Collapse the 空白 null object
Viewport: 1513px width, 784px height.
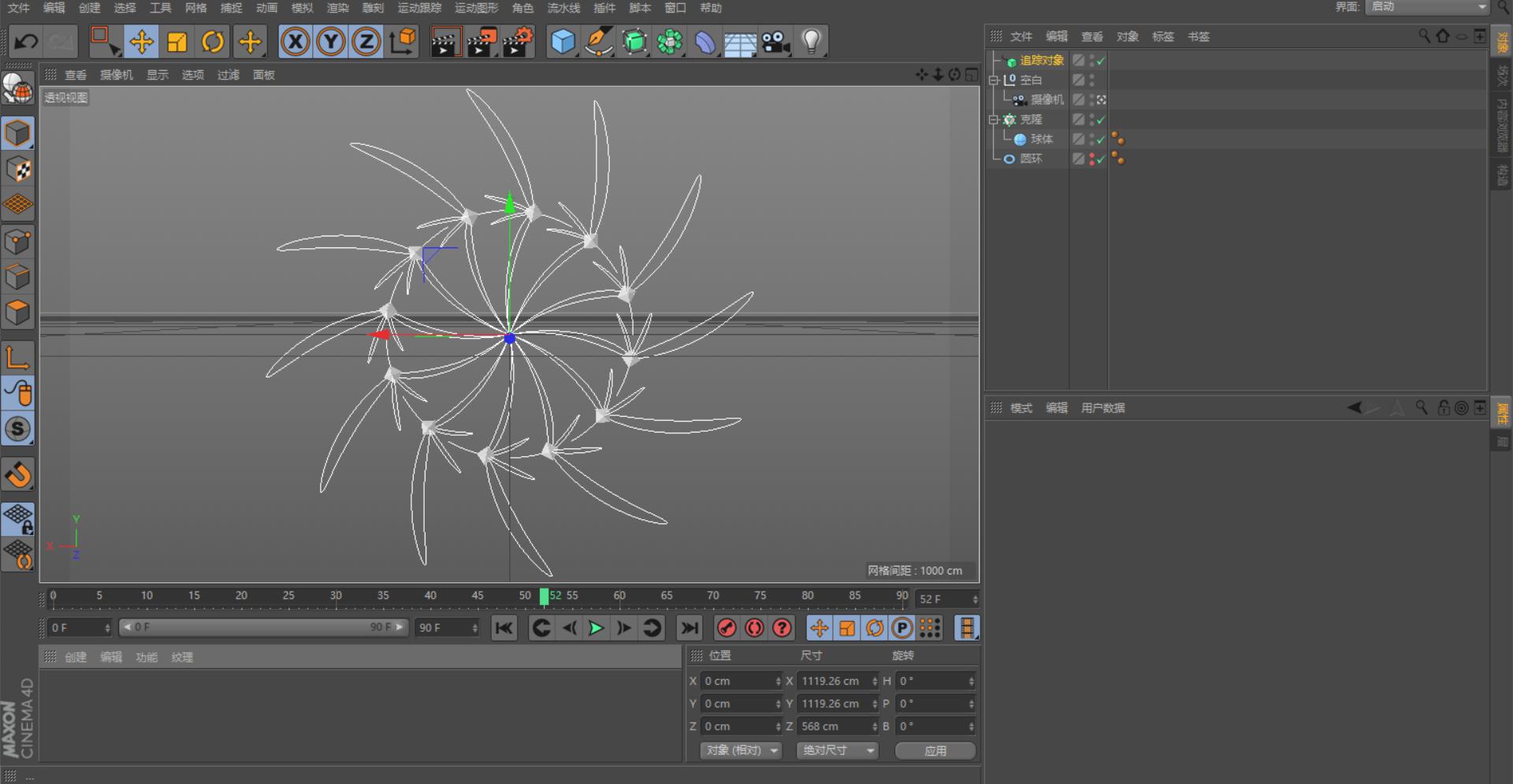coord(994,80)
